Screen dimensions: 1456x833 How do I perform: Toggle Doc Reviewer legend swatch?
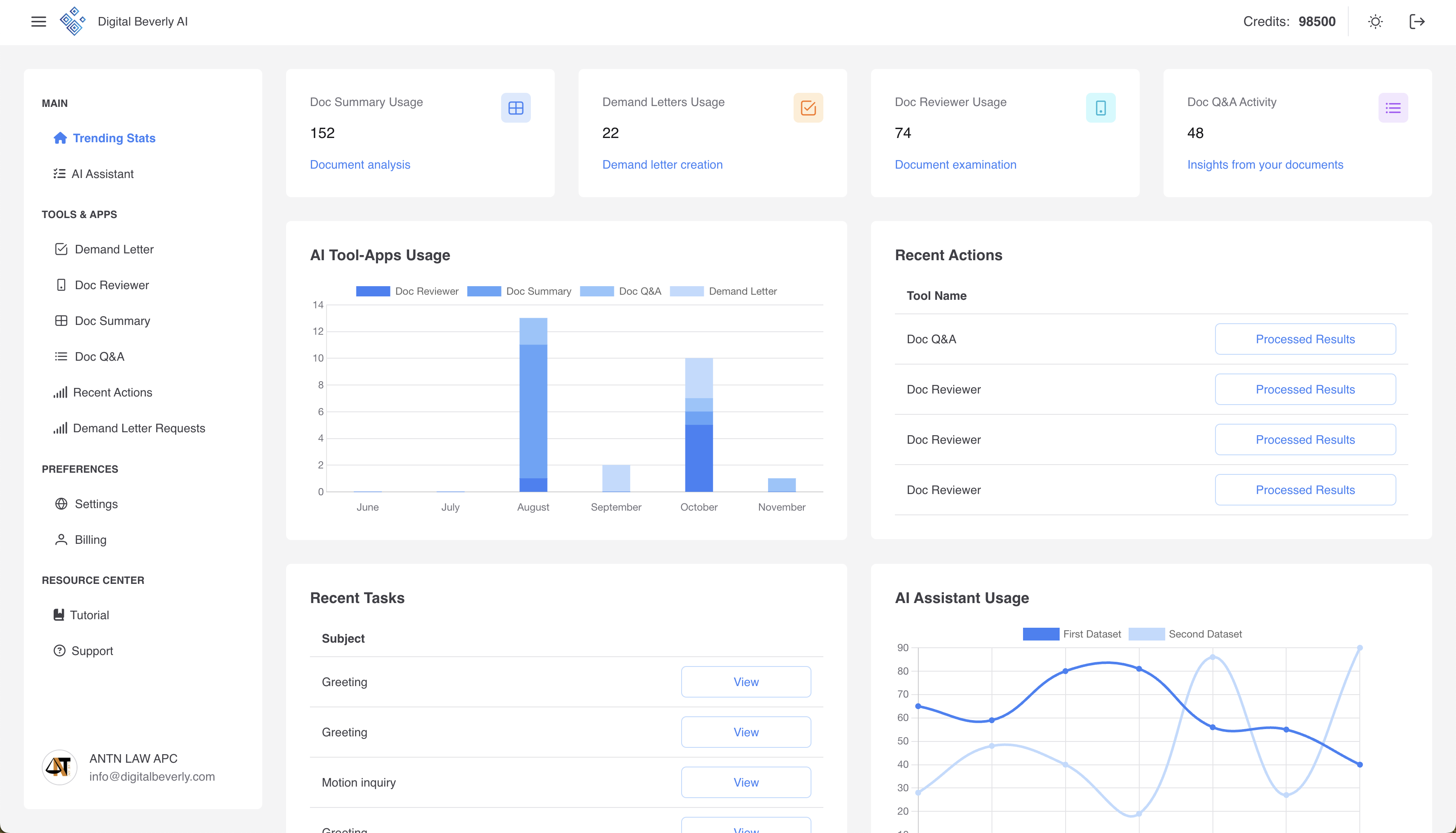373,291
